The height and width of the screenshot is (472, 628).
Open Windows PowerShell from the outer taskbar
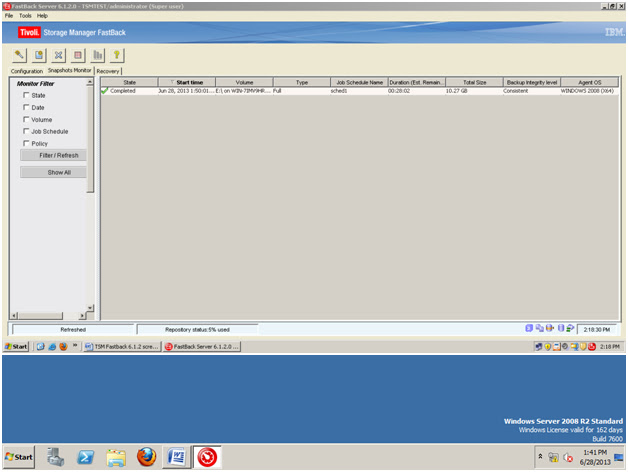click(x=86, y=457)
